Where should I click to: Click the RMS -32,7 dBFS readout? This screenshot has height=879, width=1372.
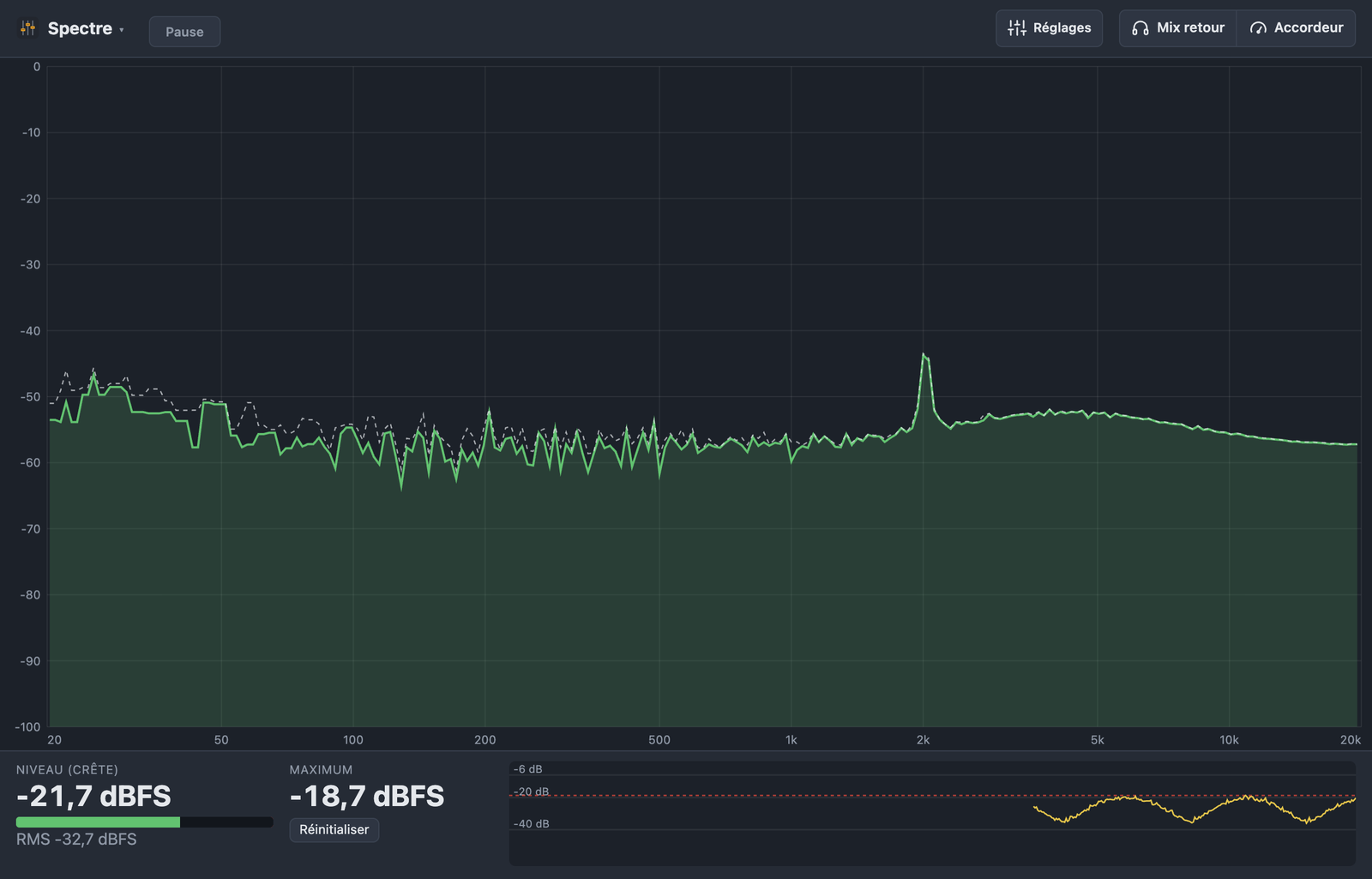click(x=76, y=840)
